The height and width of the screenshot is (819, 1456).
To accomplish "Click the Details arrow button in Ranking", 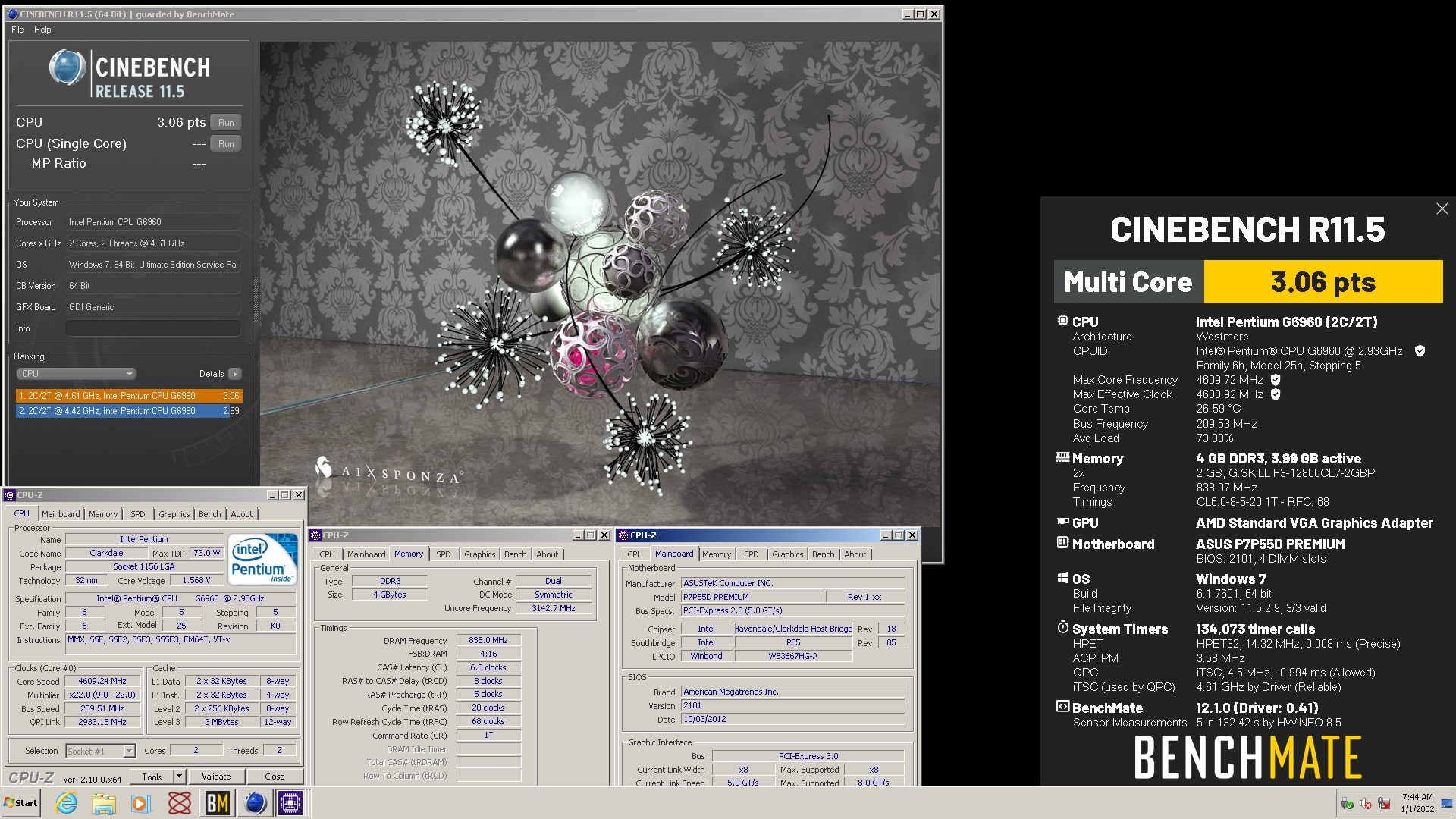I will [235, 374].
